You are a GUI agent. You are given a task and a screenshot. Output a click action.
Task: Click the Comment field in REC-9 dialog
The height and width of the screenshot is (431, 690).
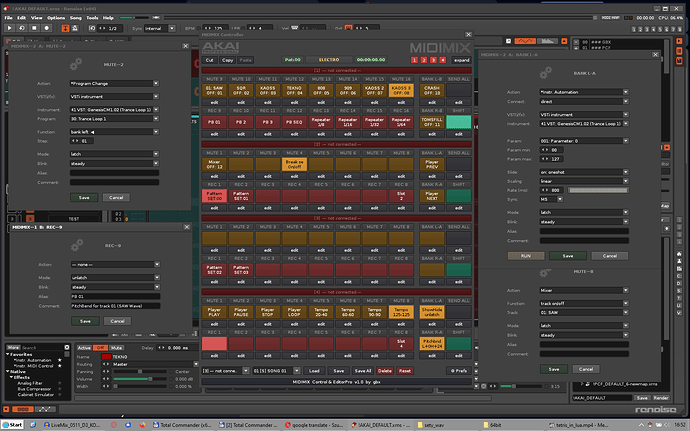[x=115, y=306]
